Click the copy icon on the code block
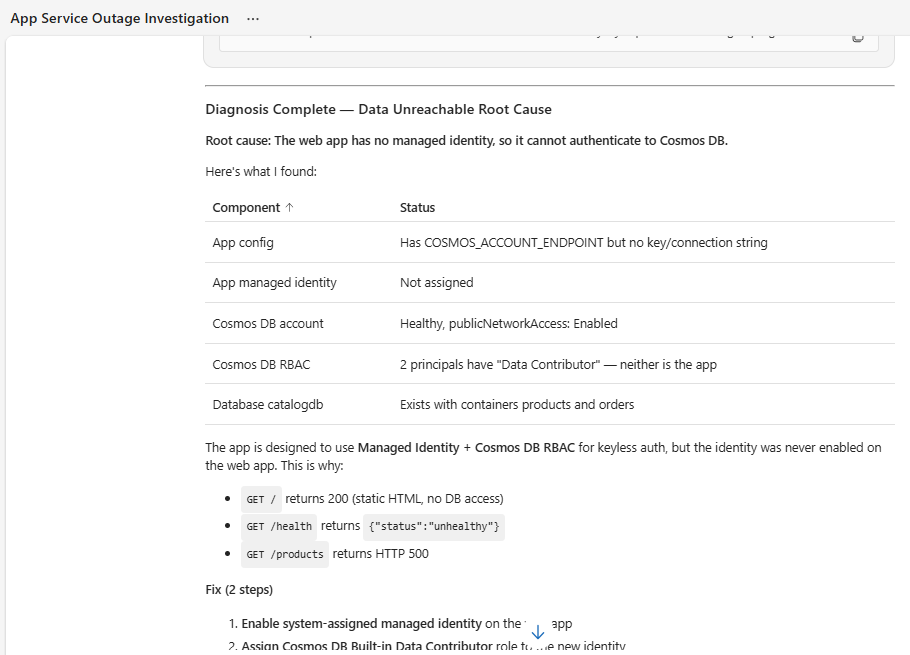Screen dimensions: 910x655 [857, 38]
